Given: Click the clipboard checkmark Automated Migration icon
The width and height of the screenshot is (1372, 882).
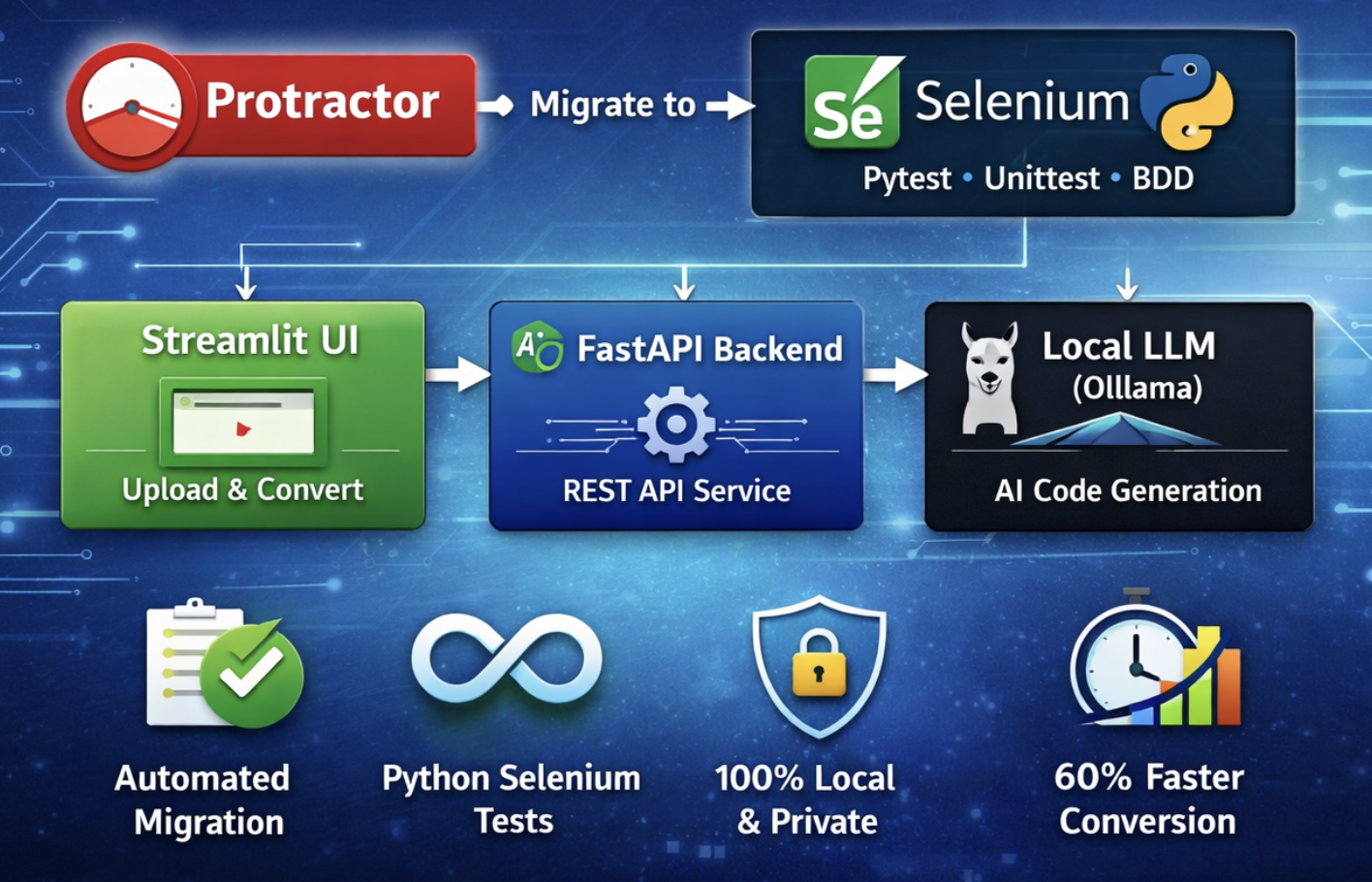Looking at the screenshot, I should pyautogui.click(x=225, y=664).
